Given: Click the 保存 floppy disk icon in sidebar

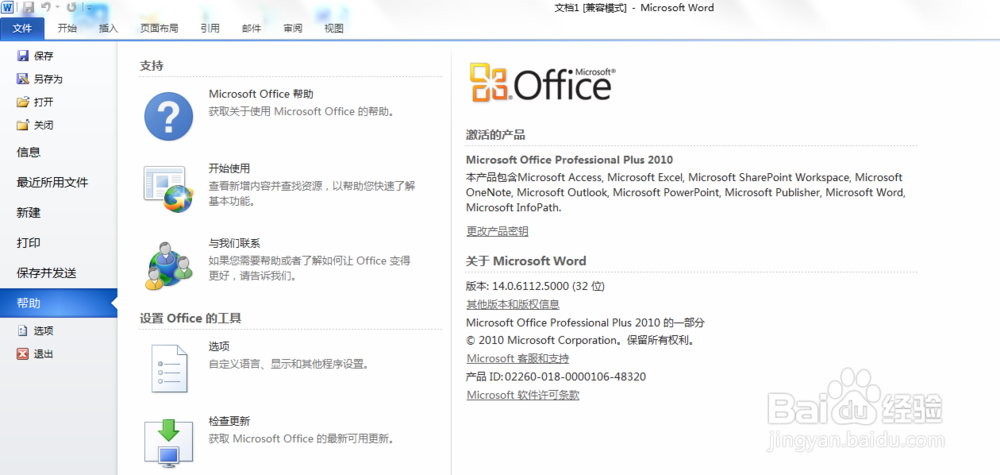Looking at the screenshot, I should tap(23, 56).
